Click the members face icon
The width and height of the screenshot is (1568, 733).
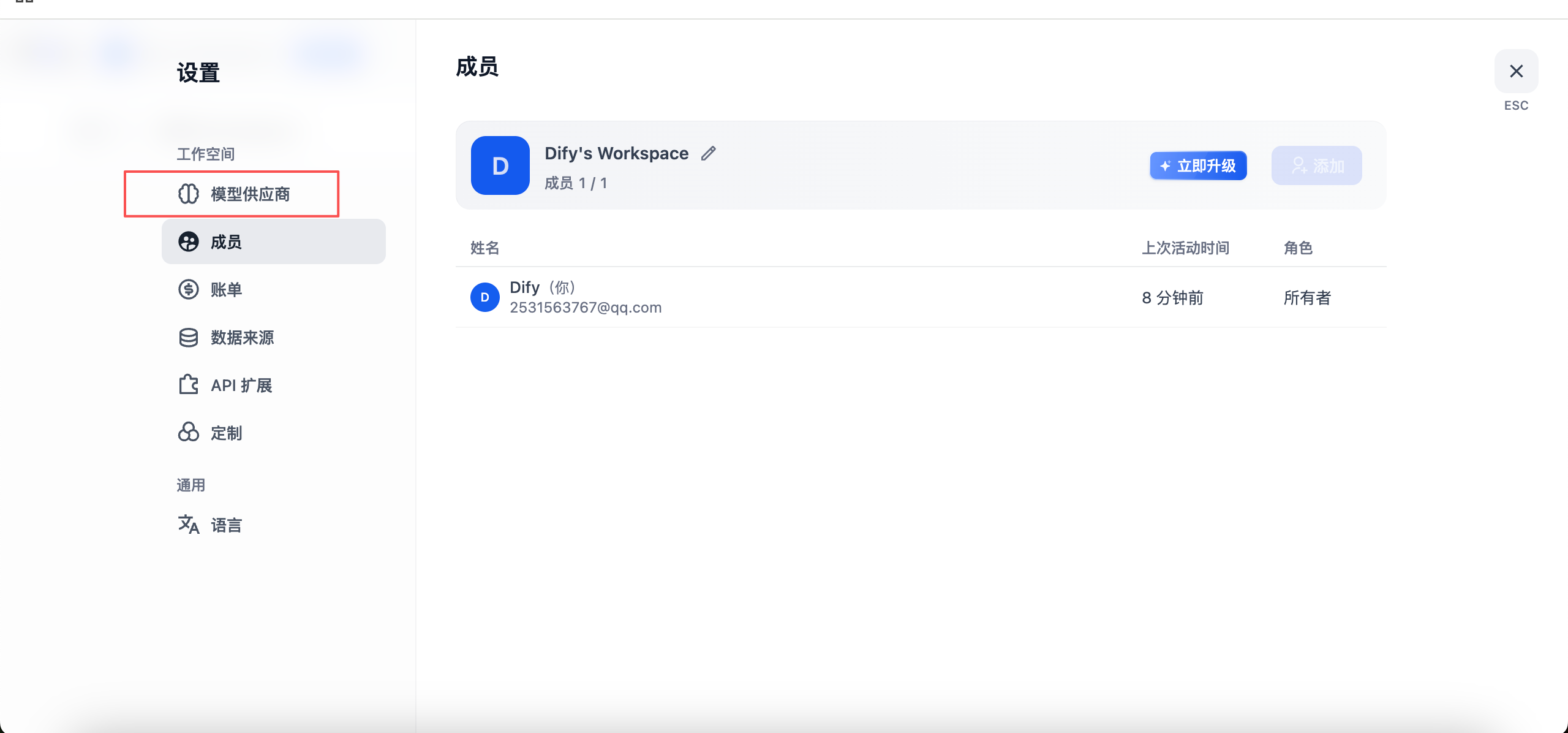[189, 242]
